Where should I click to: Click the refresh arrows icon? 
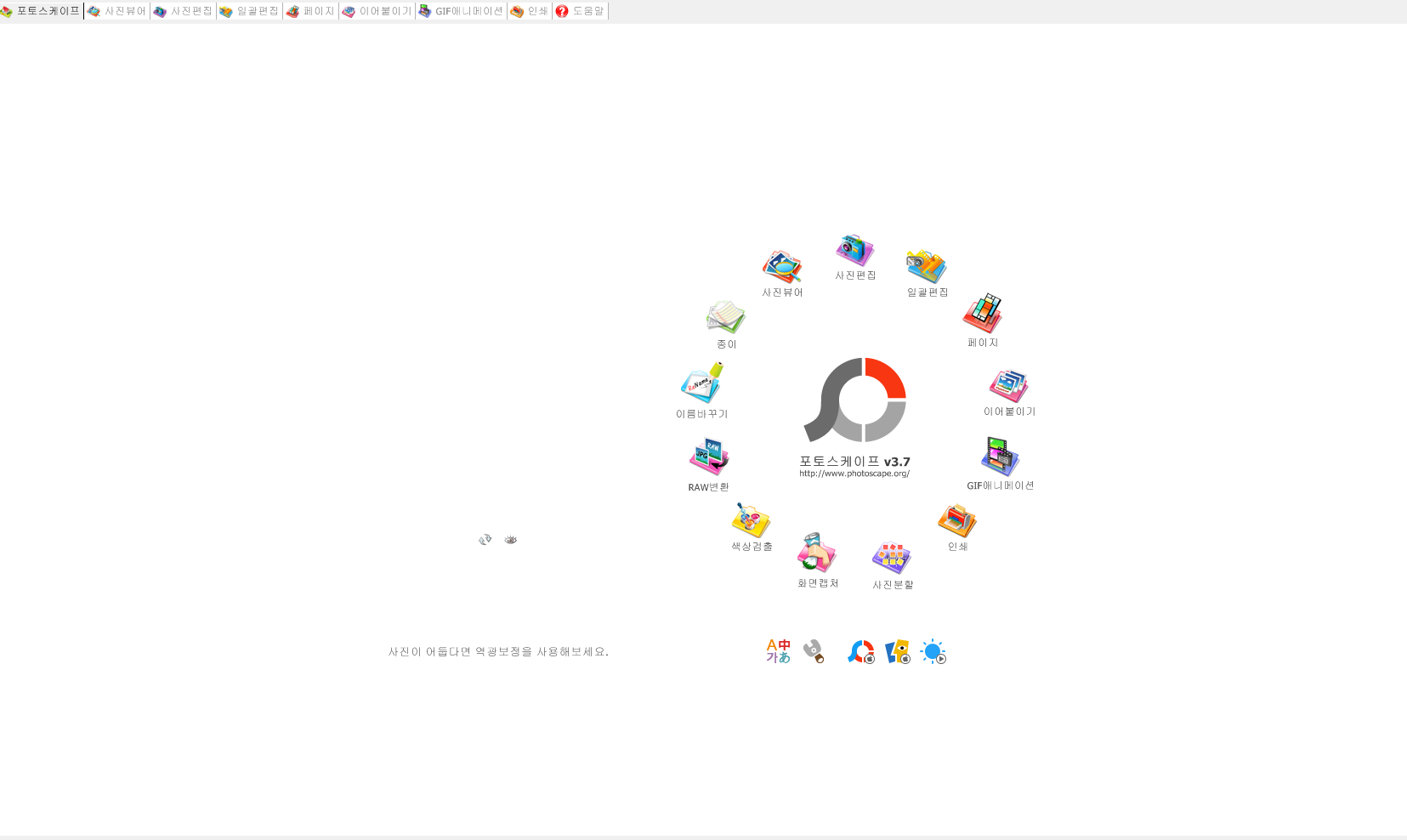tap(485, 539)
